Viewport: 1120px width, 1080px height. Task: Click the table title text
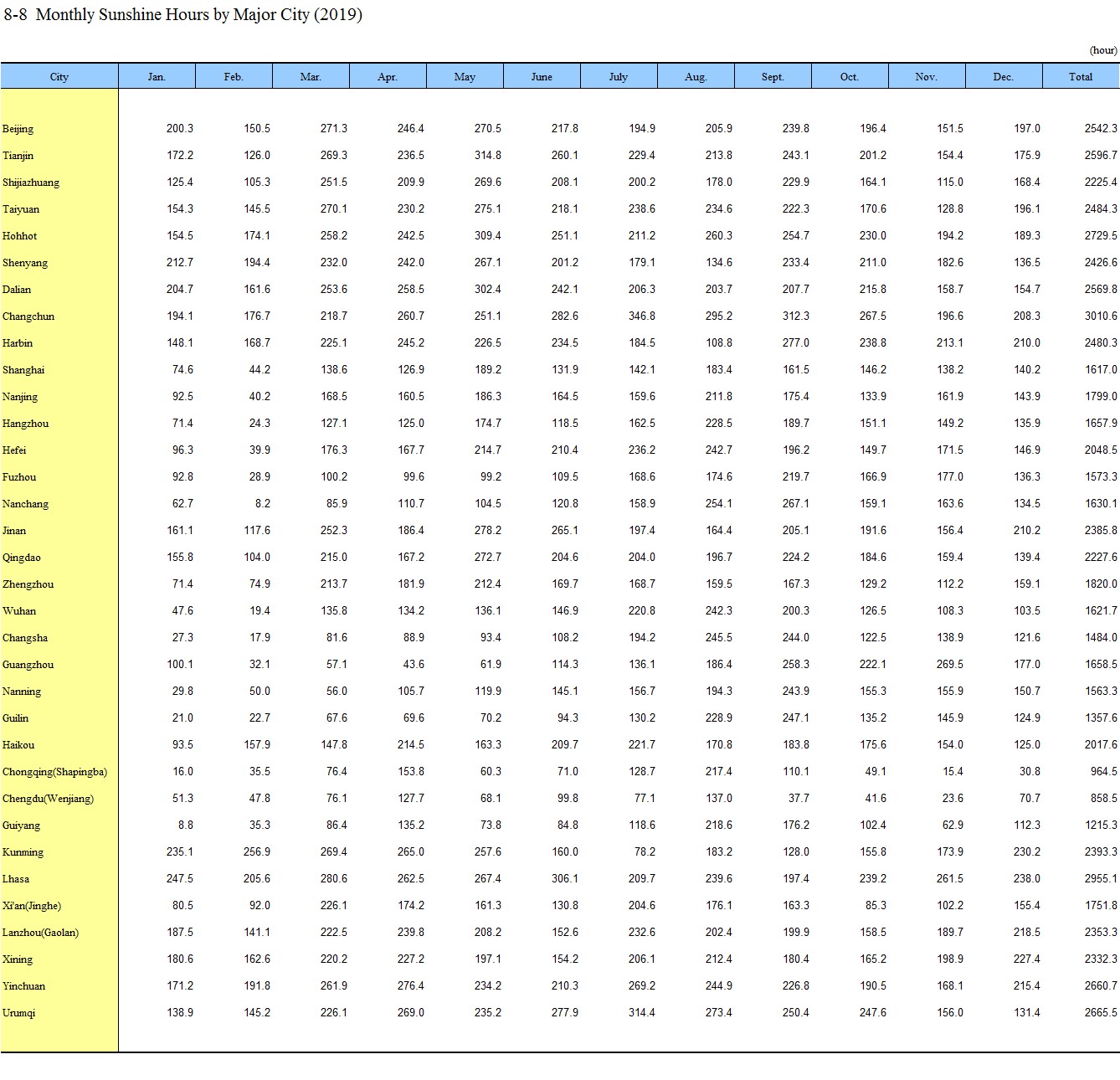coord(183,14)
